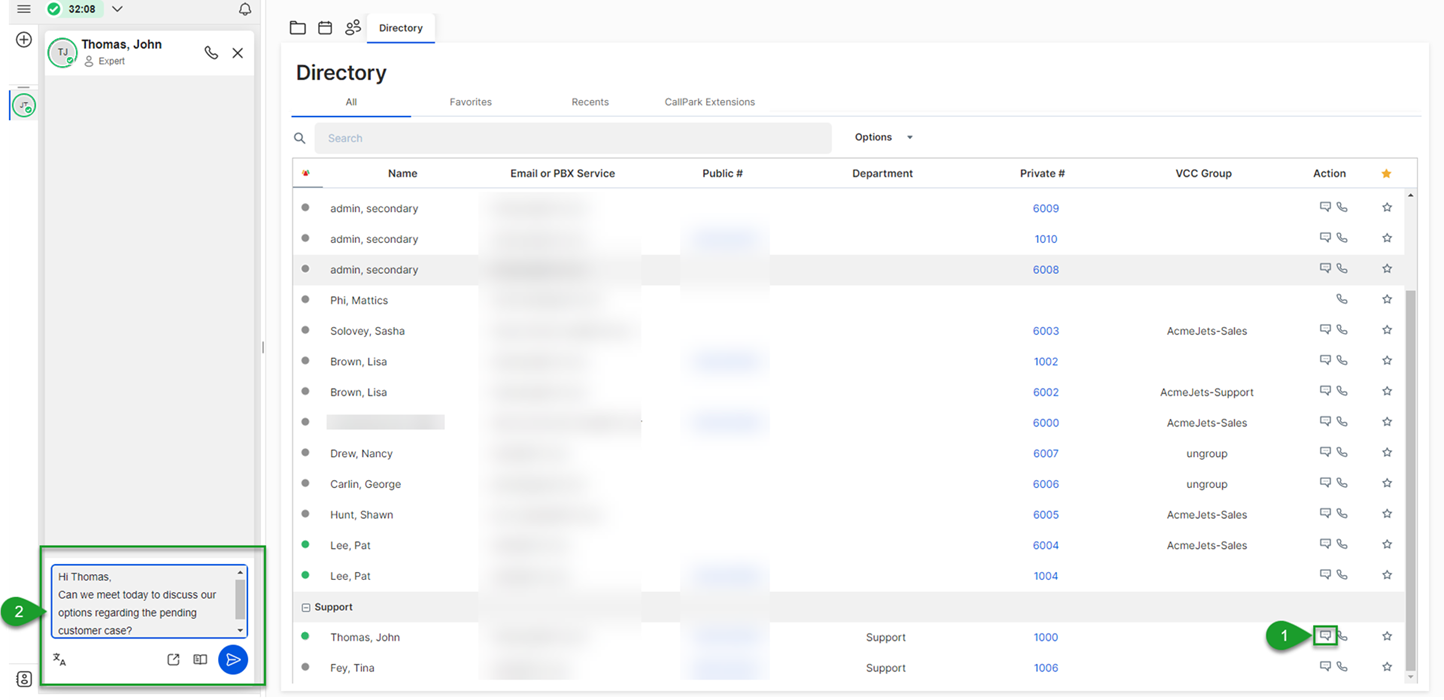The image size is (1444, 700).
Task: Start chat with Hunt, Shawn
Action: pyautogui.click(x=1325, y=513)
